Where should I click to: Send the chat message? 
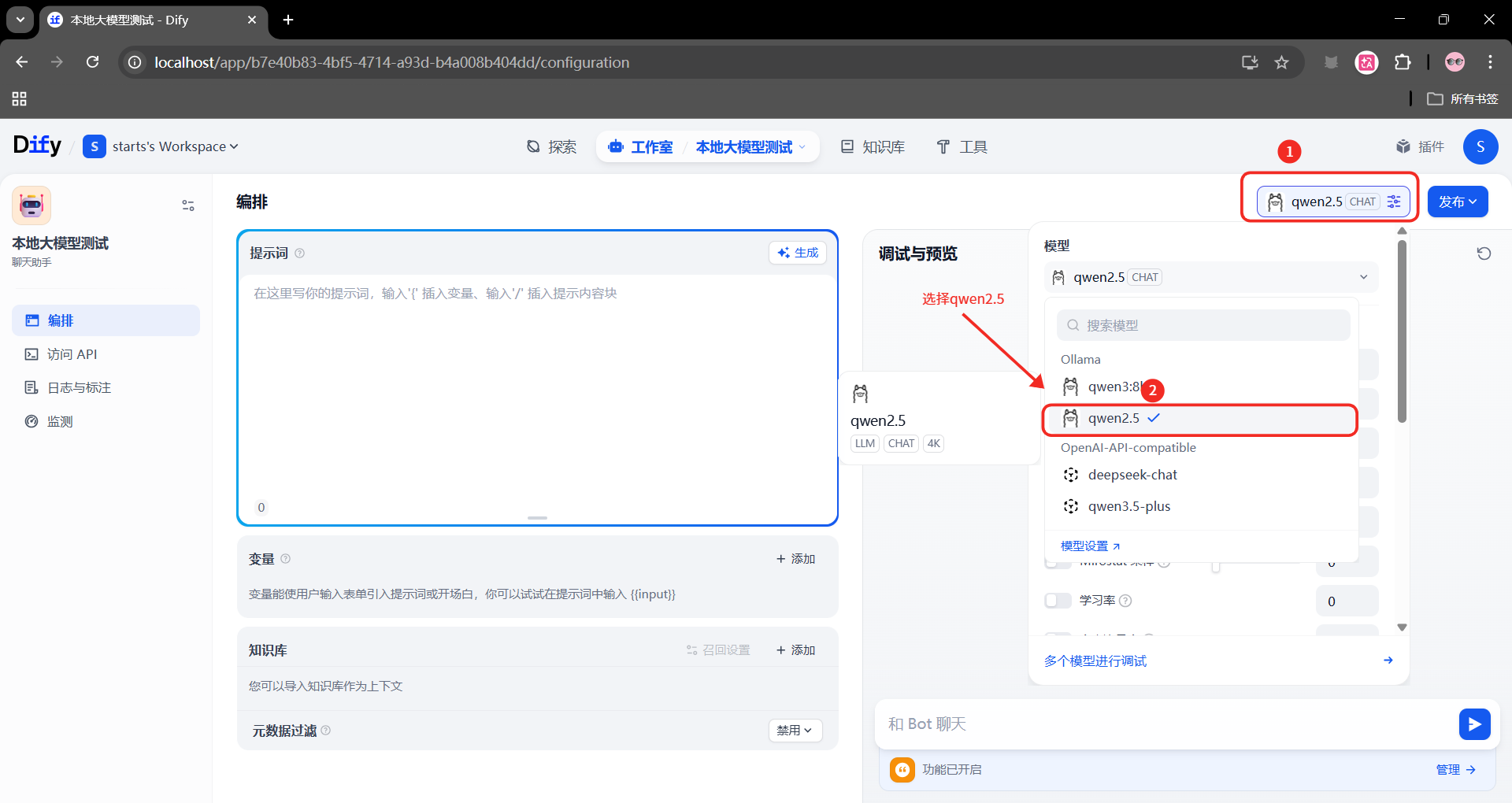point(1474,724)
